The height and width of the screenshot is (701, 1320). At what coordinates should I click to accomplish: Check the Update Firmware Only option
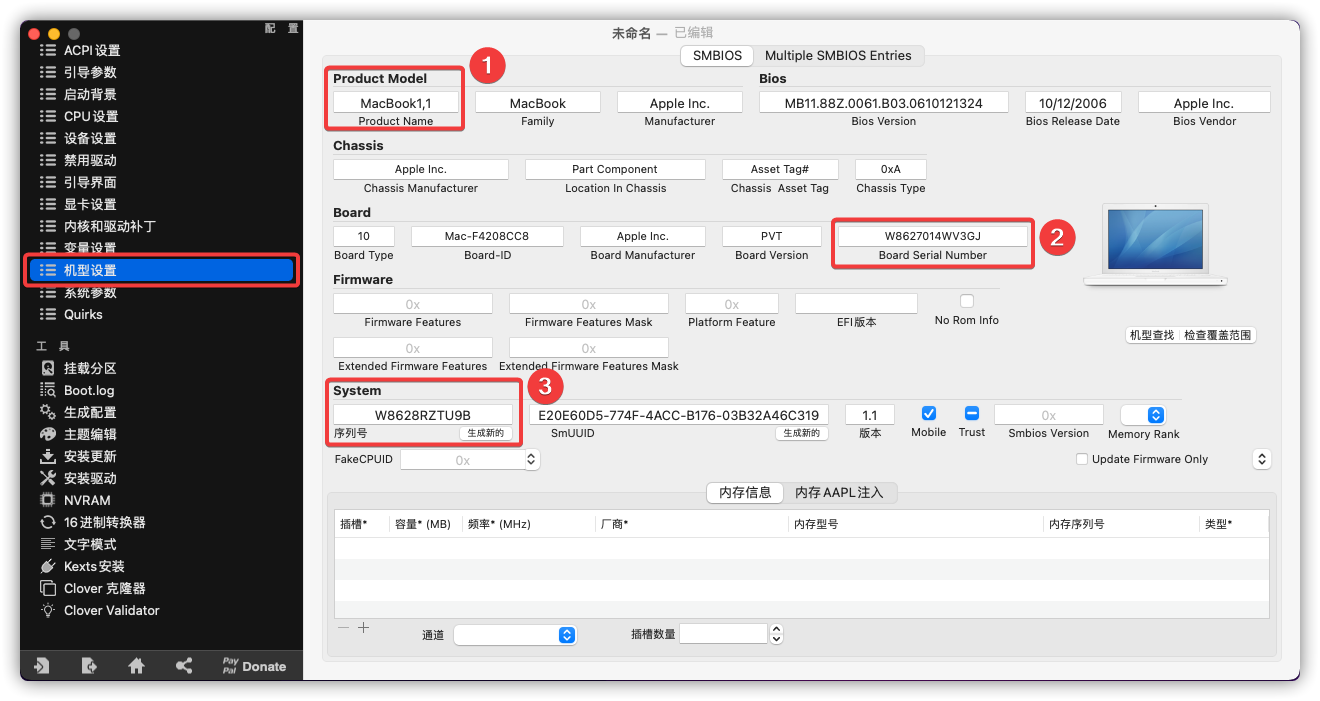(x=1082, y=459)
